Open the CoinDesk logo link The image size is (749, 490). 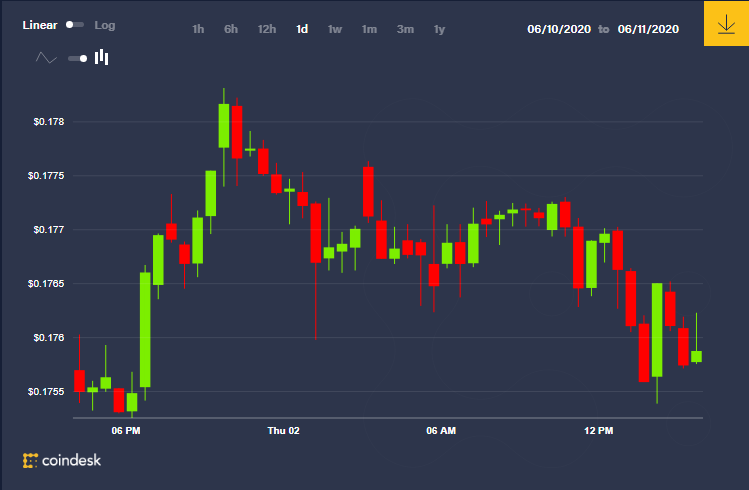tap(62, 460)
